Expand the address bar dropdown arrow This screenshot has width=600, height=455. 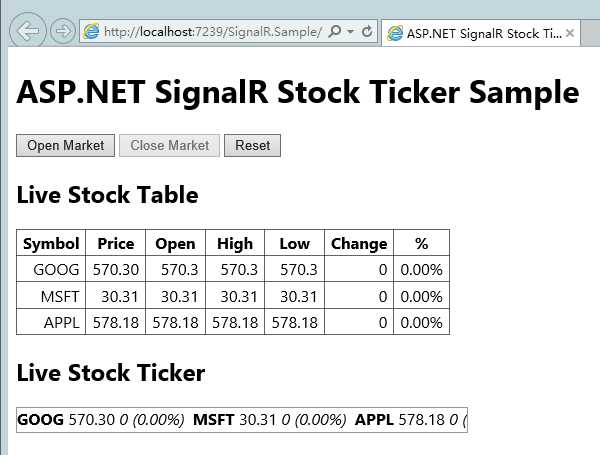click(351, 31)
